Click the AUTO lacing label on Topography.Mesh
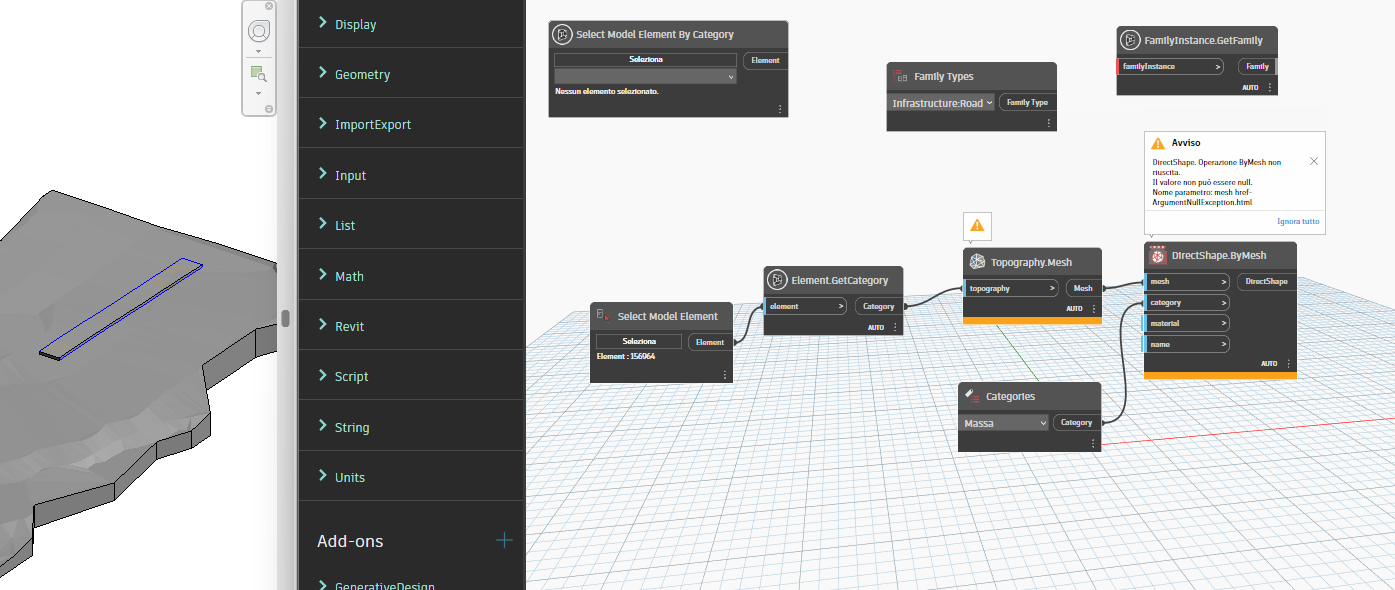 (x=1074, y=309)
